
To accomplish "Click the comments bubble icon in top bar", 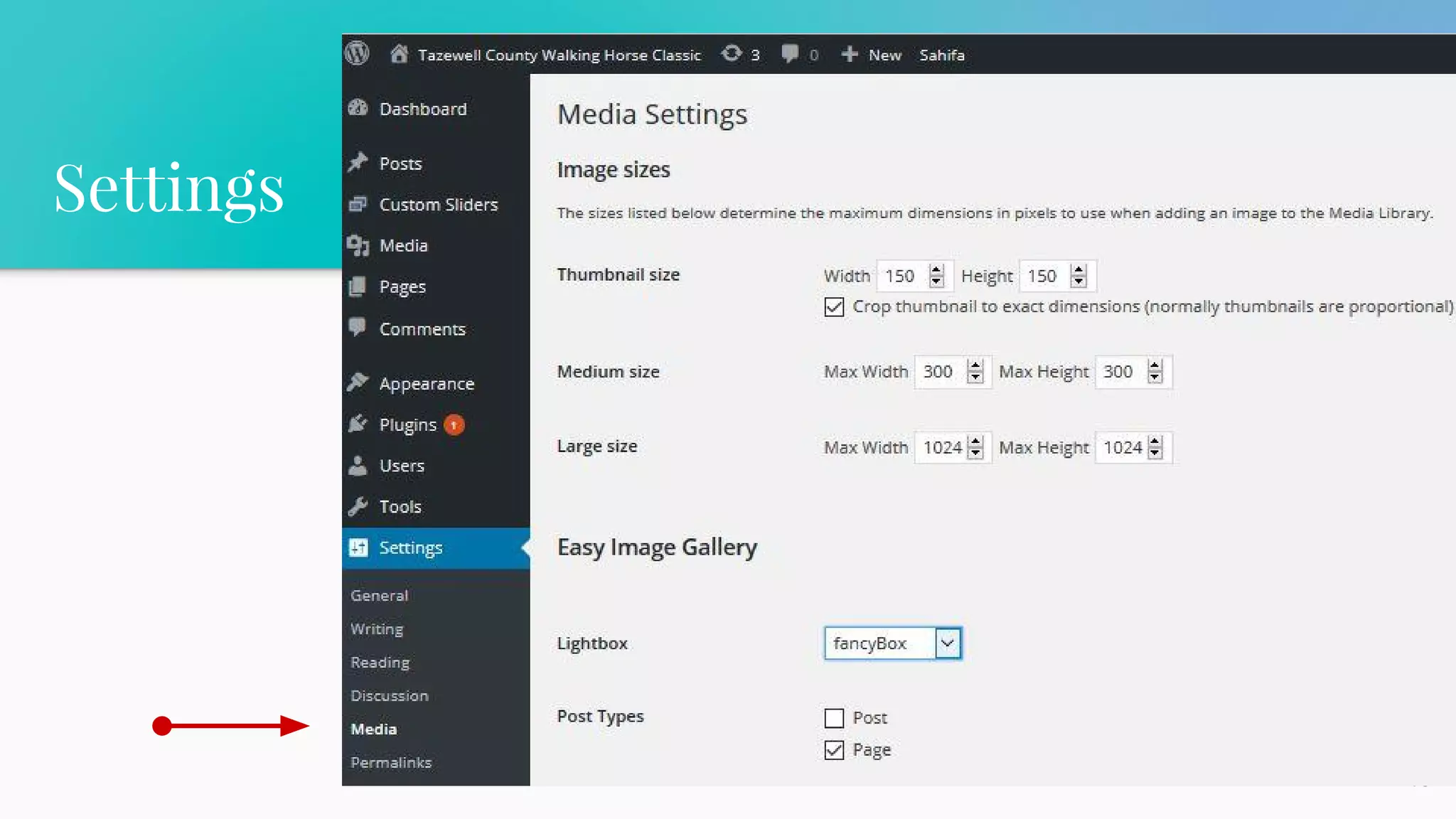I will pos(789,54).
